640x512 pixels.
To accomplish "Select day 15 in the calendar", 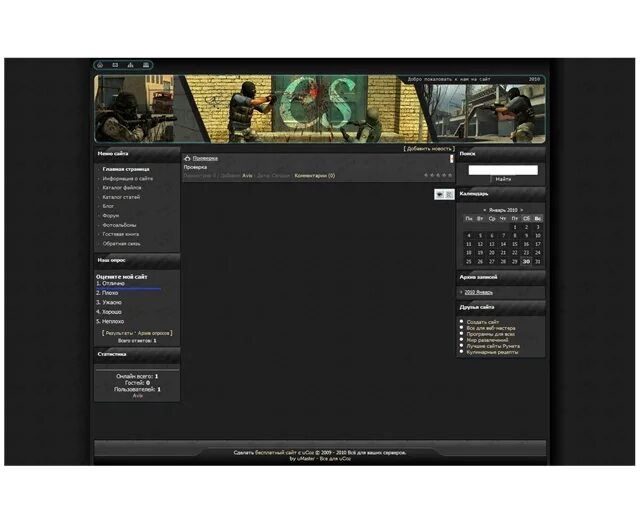I will (x=515, y=244).
